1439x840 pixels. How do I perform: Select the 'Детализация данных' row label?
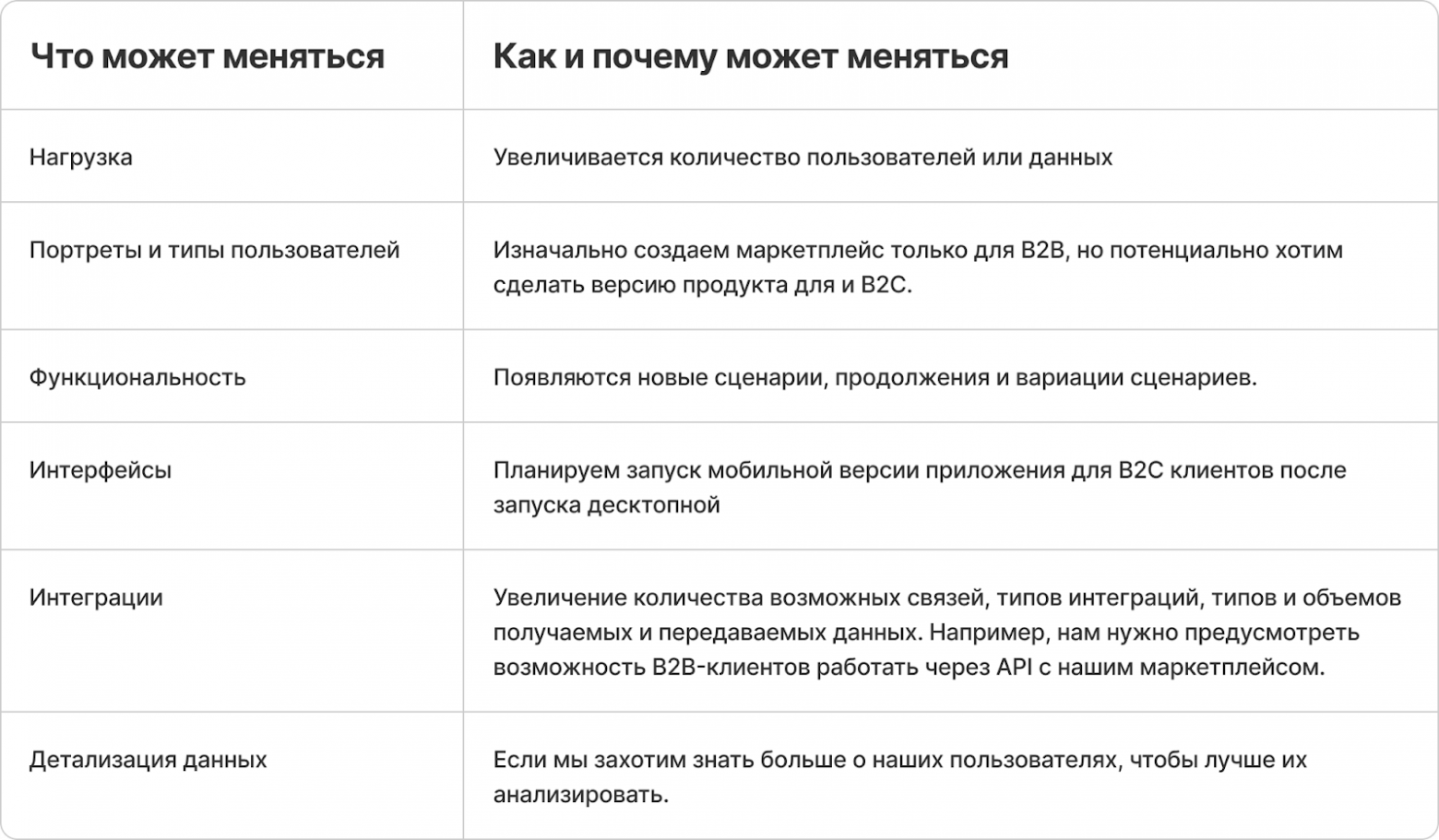[x=149, y=761]
